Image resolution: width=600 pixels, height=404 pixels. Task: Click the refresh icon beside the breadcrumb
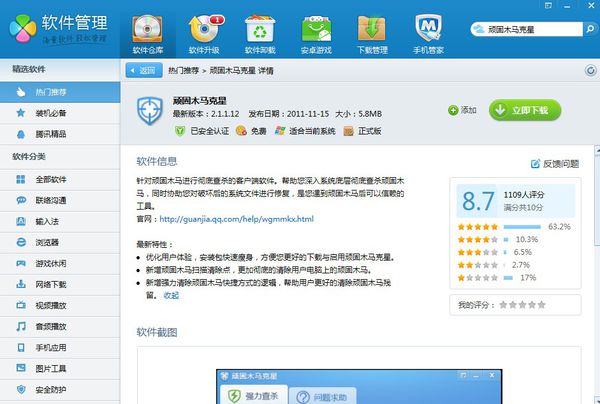590,70
